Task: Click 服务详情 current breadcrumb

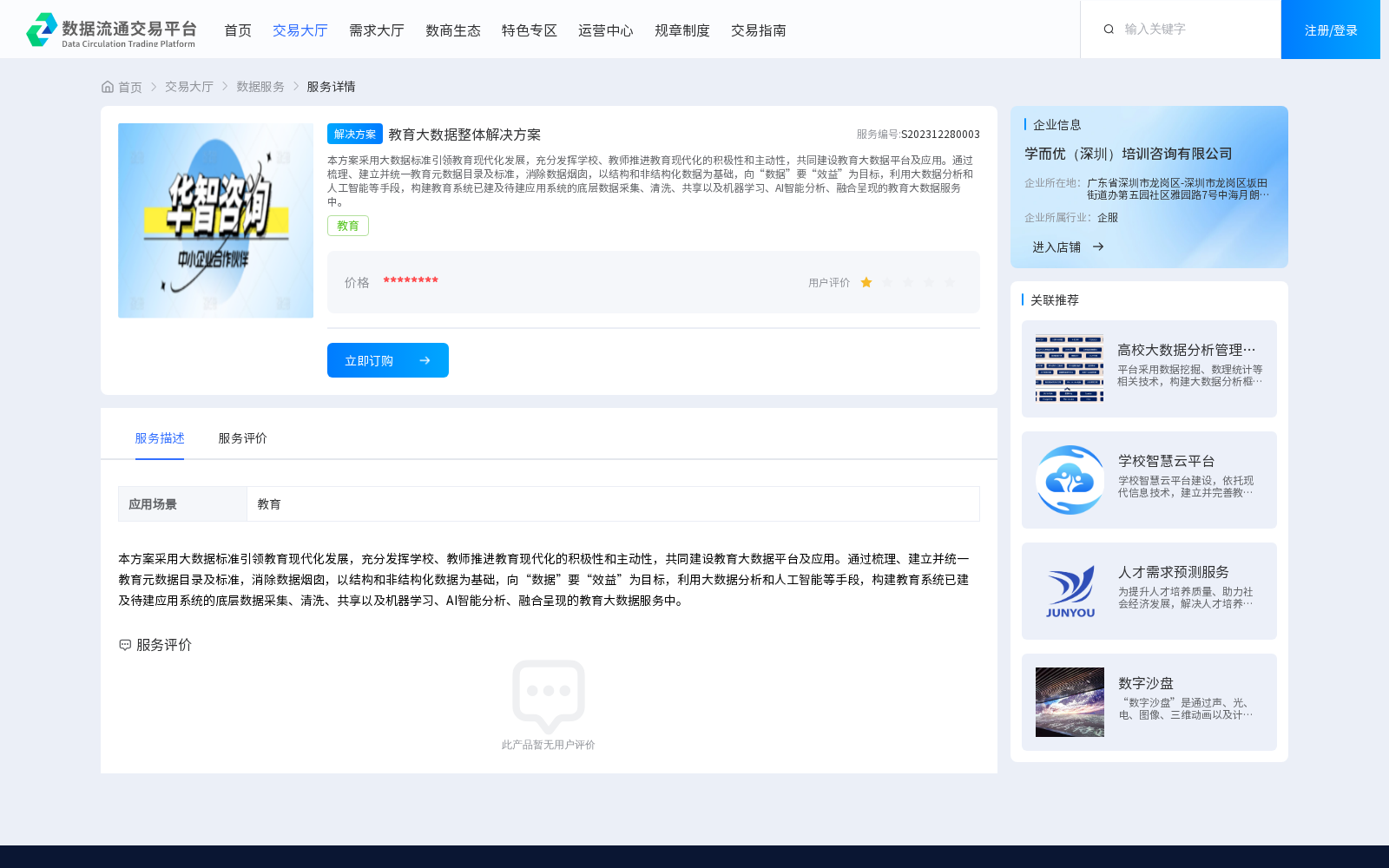Action: pos(331,87)
